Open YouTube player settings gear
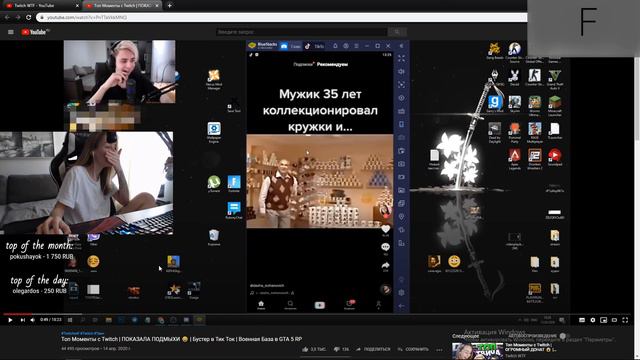The image size is (640, 360). [x=593, y=320]
